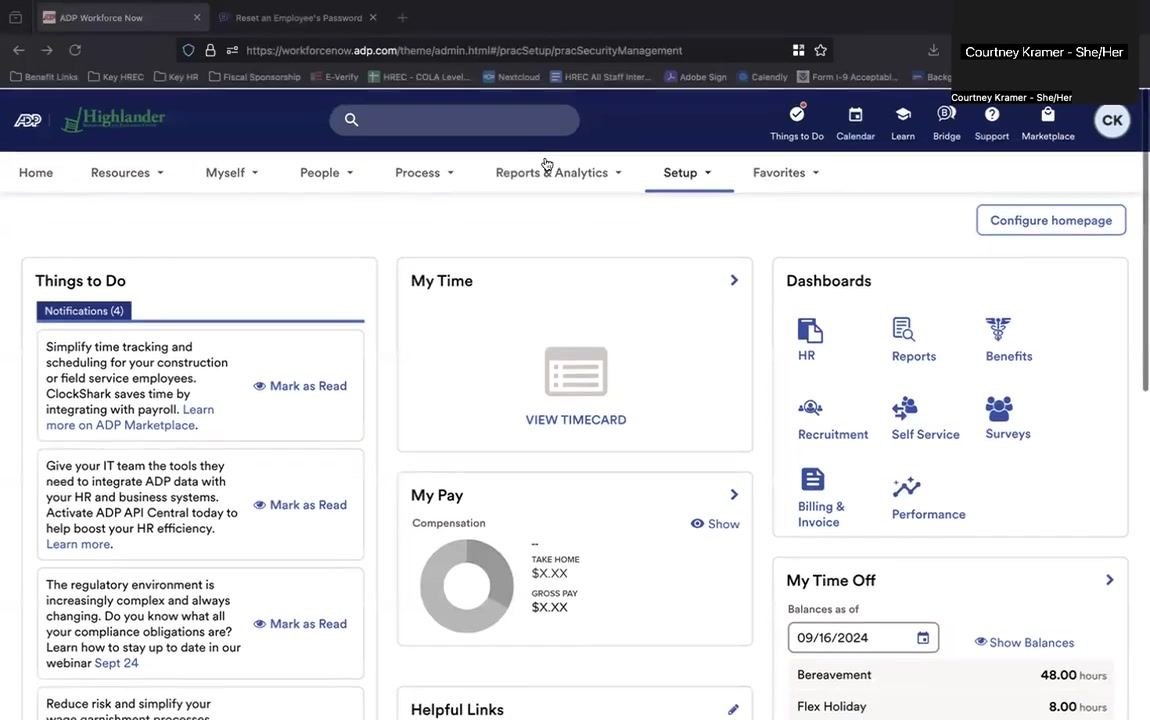Expand the Myself menu

pyautogui.click(x=232, y=172)
